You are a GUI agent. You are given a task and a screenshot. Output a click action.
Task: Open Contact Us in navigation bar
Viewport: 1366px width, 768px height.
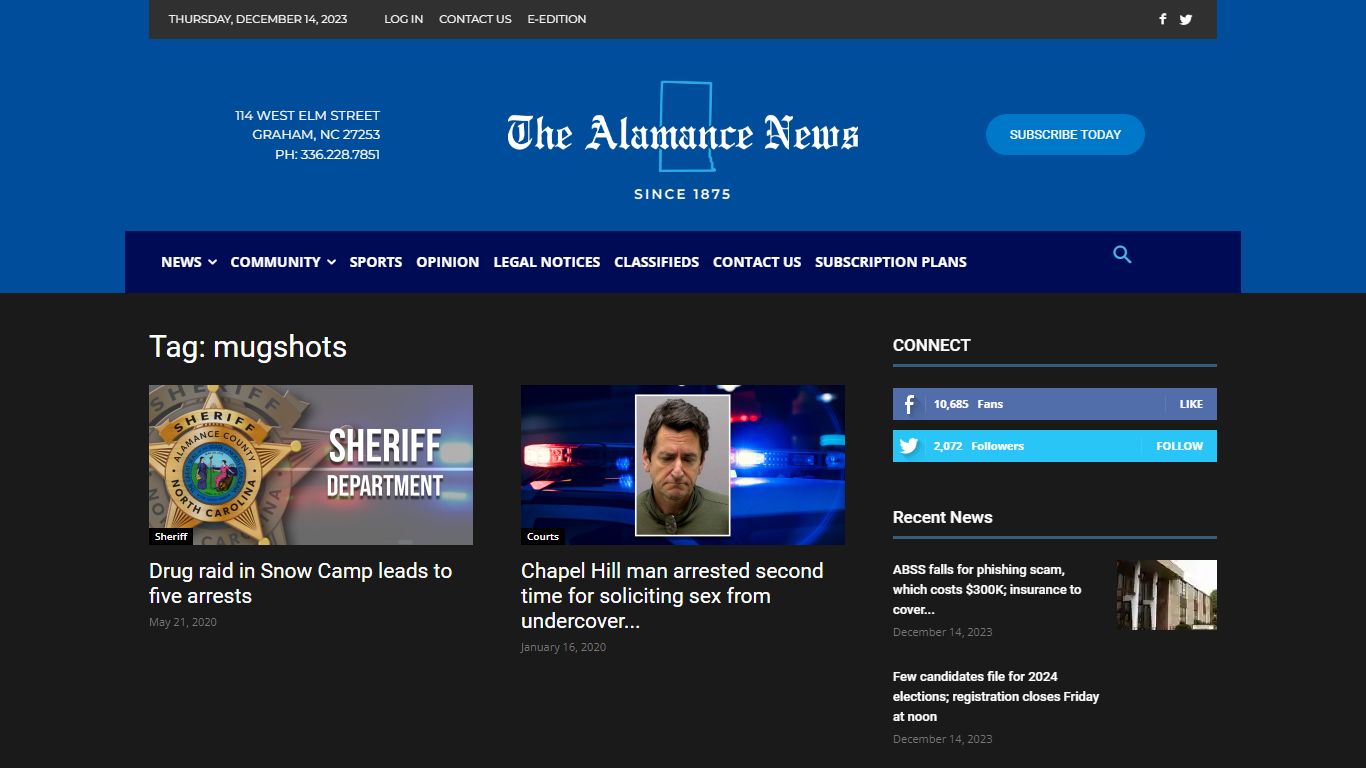[757, 262]
